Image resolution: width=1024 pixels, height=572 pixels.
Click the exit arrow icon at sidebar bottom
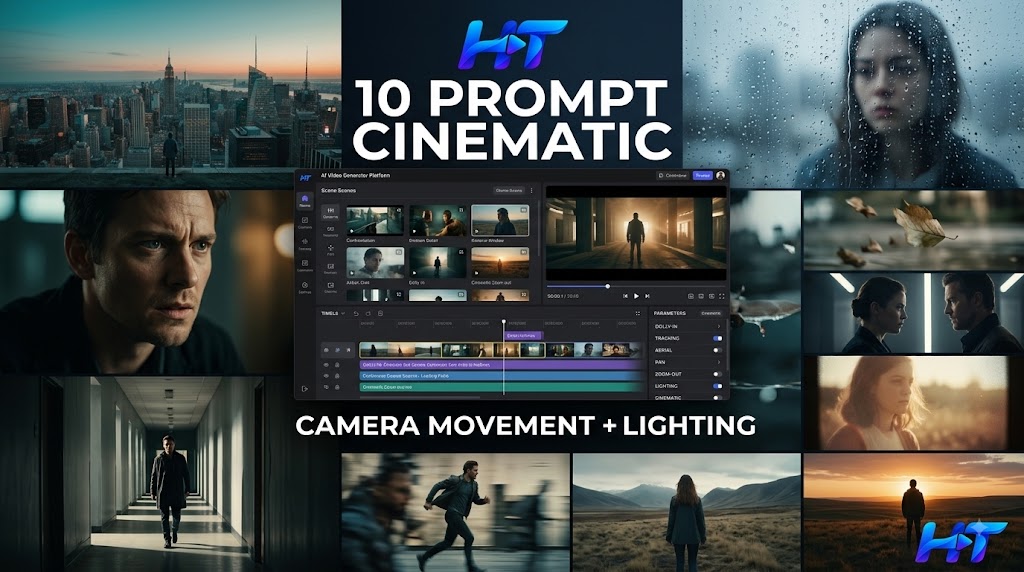[x=304, y=389]
